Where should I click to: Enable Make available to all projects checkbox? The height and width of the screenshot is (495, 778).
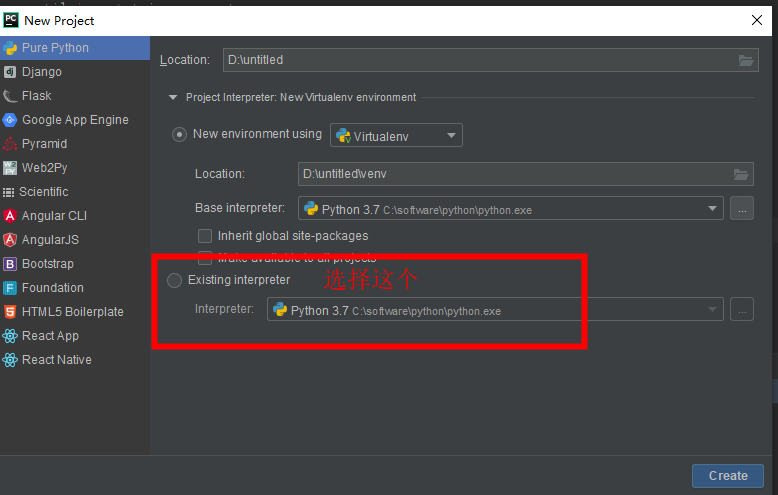click(205, 257)
